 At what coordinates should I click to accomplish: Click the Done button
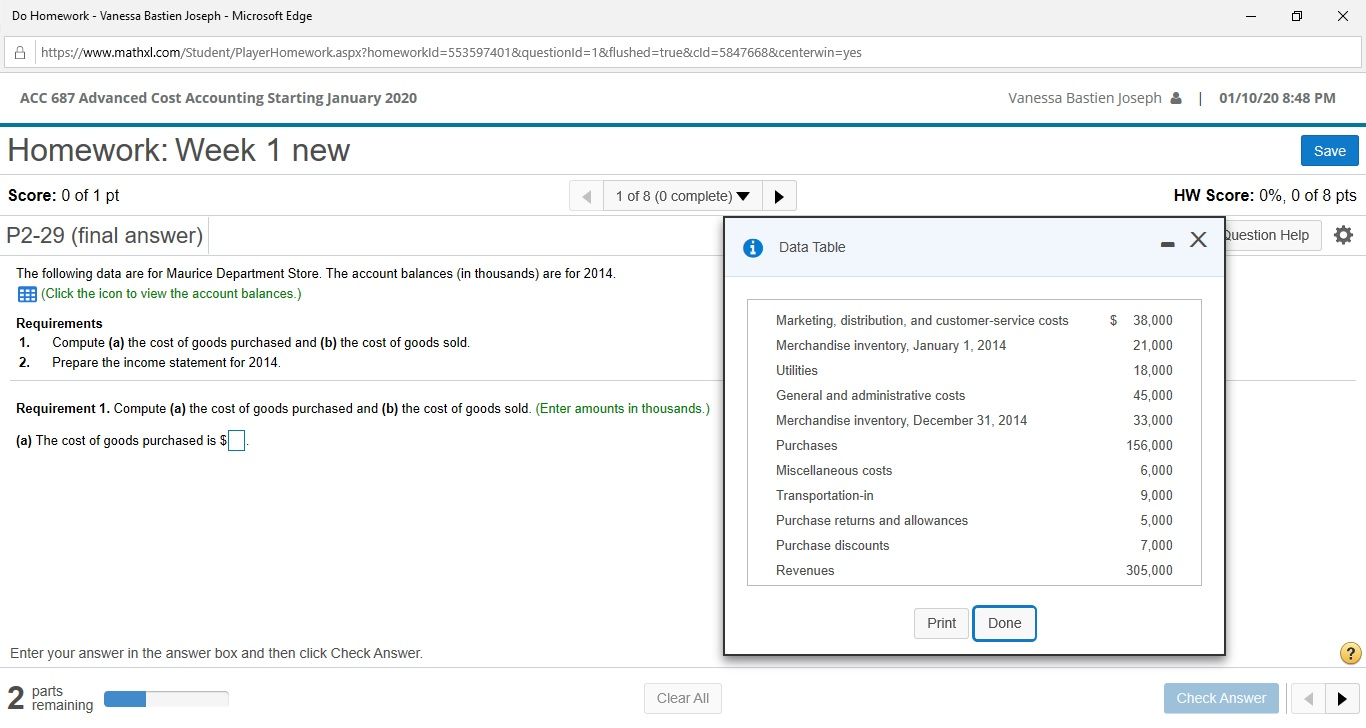click(1004, 622)
